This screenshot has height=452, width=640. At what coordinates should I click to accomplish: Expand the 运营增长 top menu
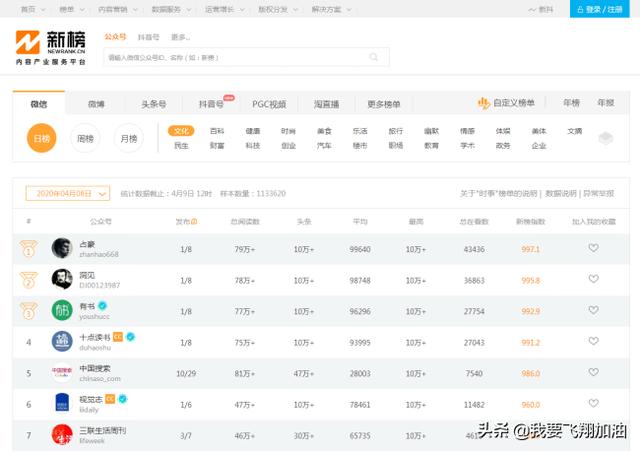click(224, 9)
